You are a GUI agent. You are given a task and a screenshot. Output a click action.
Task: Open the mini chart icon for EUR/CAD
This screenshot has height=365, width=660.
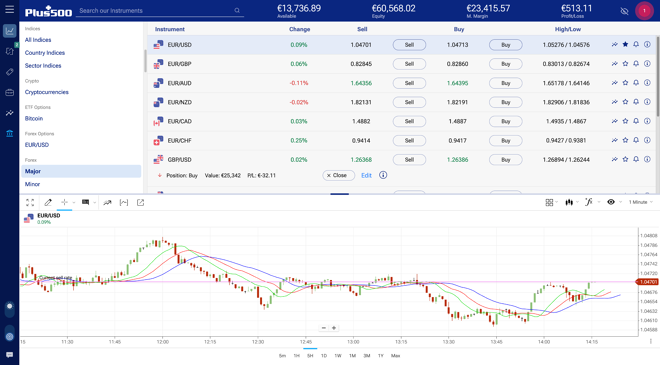[x=615, y=121]
